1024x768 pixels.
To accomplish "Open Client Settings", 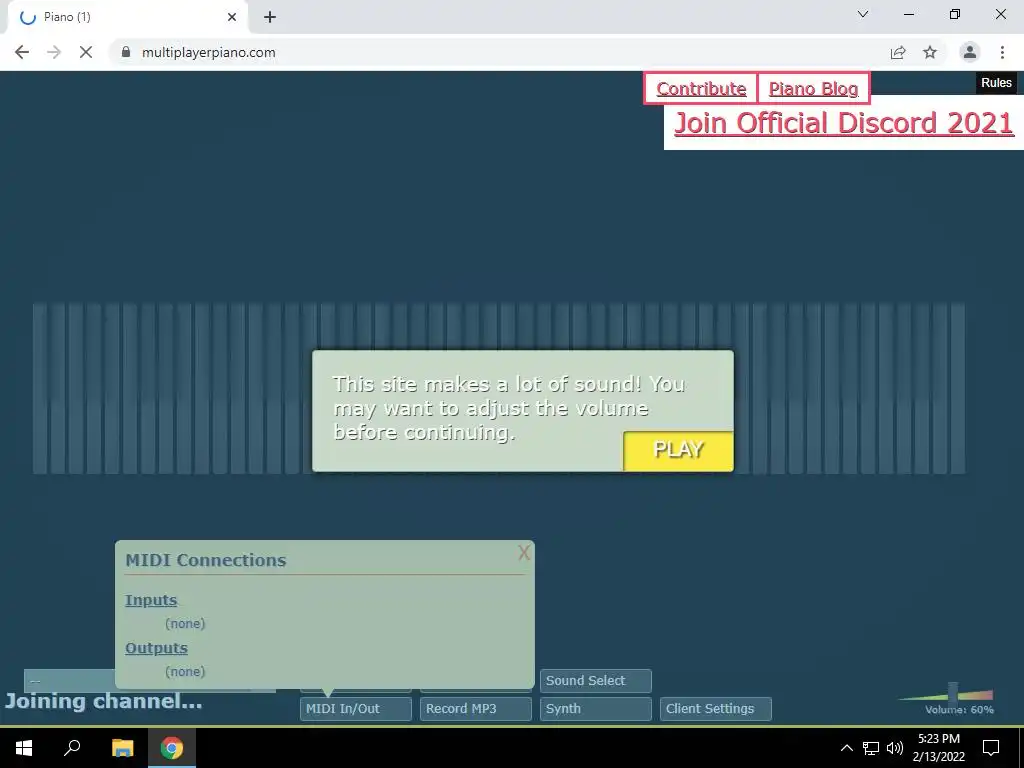I will coord(716,709).
